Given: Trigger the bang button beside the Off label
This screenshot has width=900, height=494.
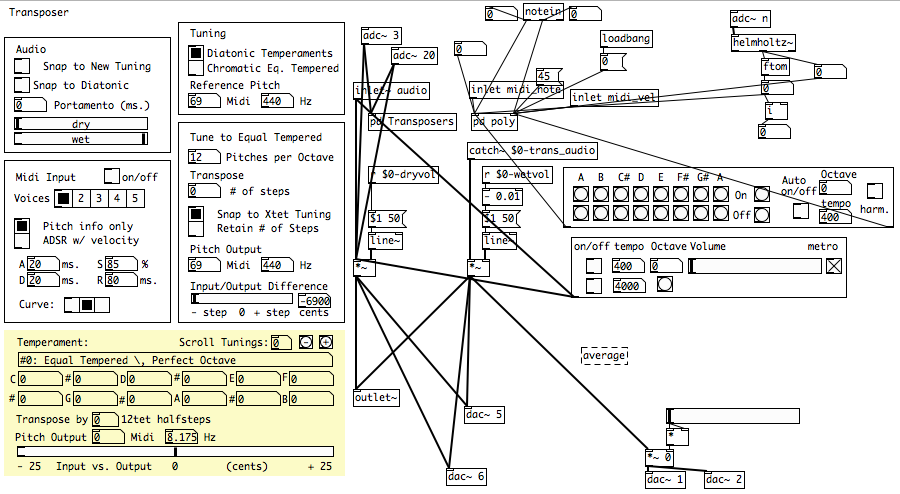Looking at the screenshot, I should (762, 213).
